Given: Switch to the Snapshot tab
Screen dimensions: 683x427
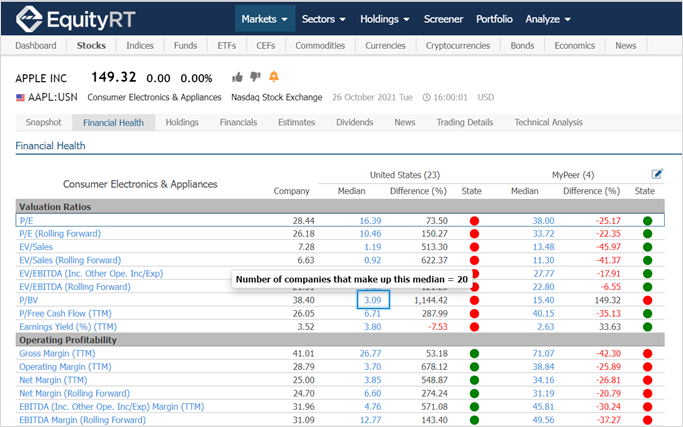Looking at the screenshot, I should [x=43, y=122].
